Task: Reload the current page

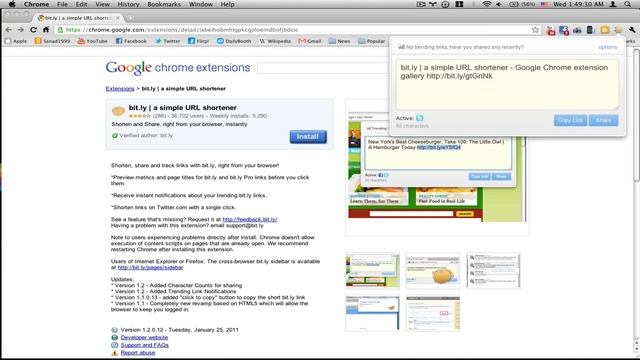Action: [33, 30]
